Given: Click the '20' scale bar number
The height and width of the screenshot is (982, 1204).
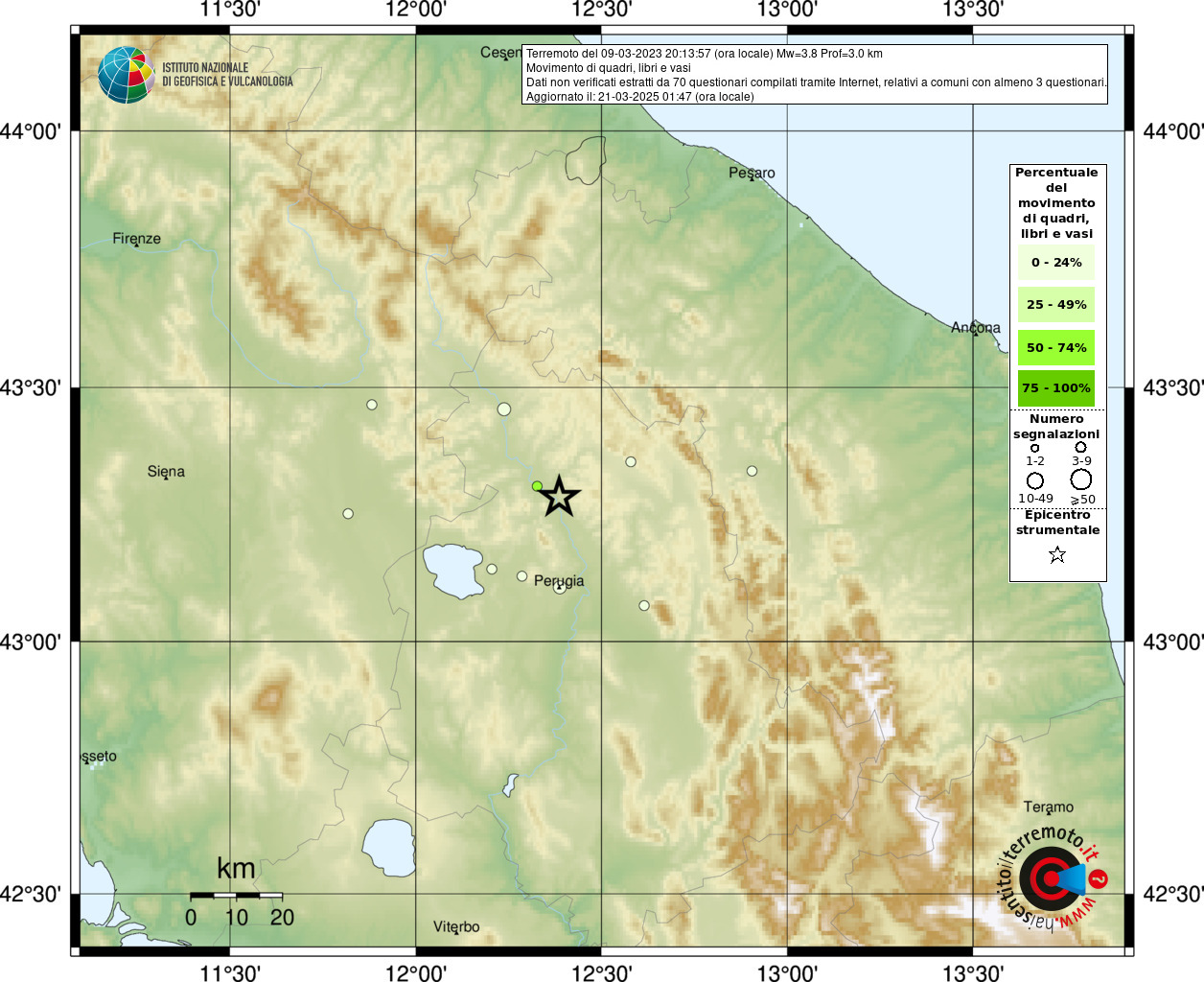Looking at the screenshot, I should point(282,918).
